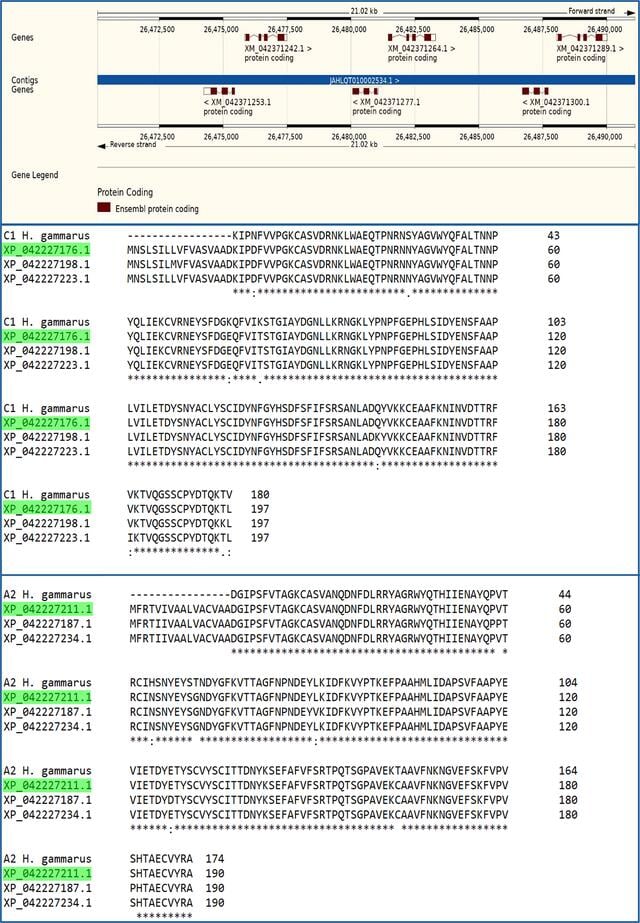Select sequence IKTVQGSSCPYDTQKTL in the C1 alignment

pyautogui.click(x=180, y=537)
